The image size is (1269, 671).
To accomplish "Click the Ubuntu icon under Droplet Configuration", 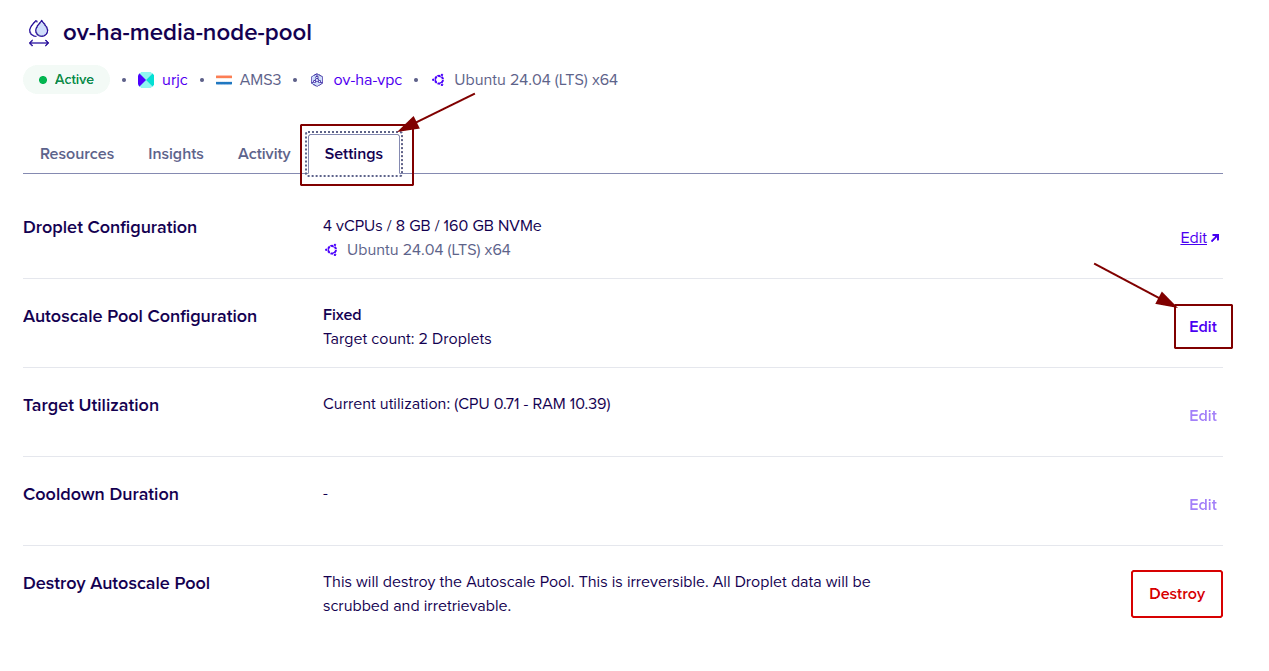I will tap(330, 249).
